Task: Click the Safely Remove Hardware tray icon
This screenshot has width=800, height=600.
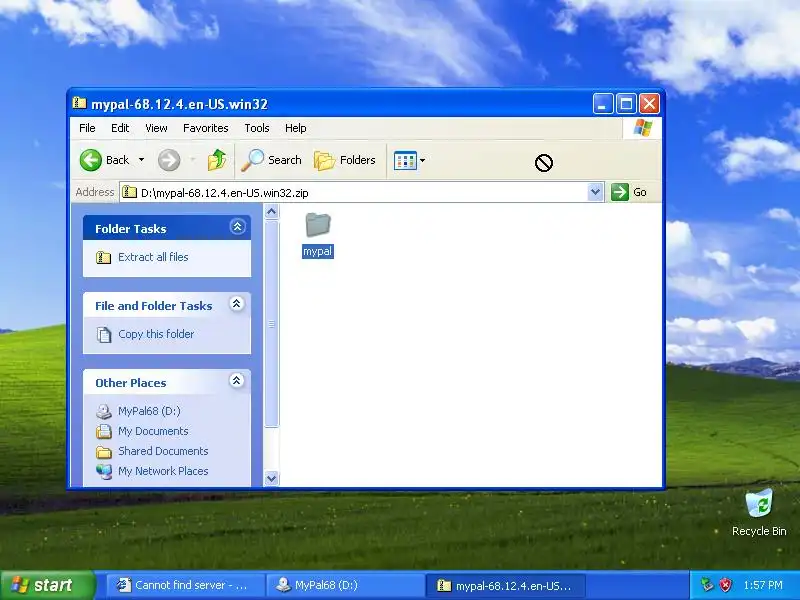Action: (x=707, y=585)
